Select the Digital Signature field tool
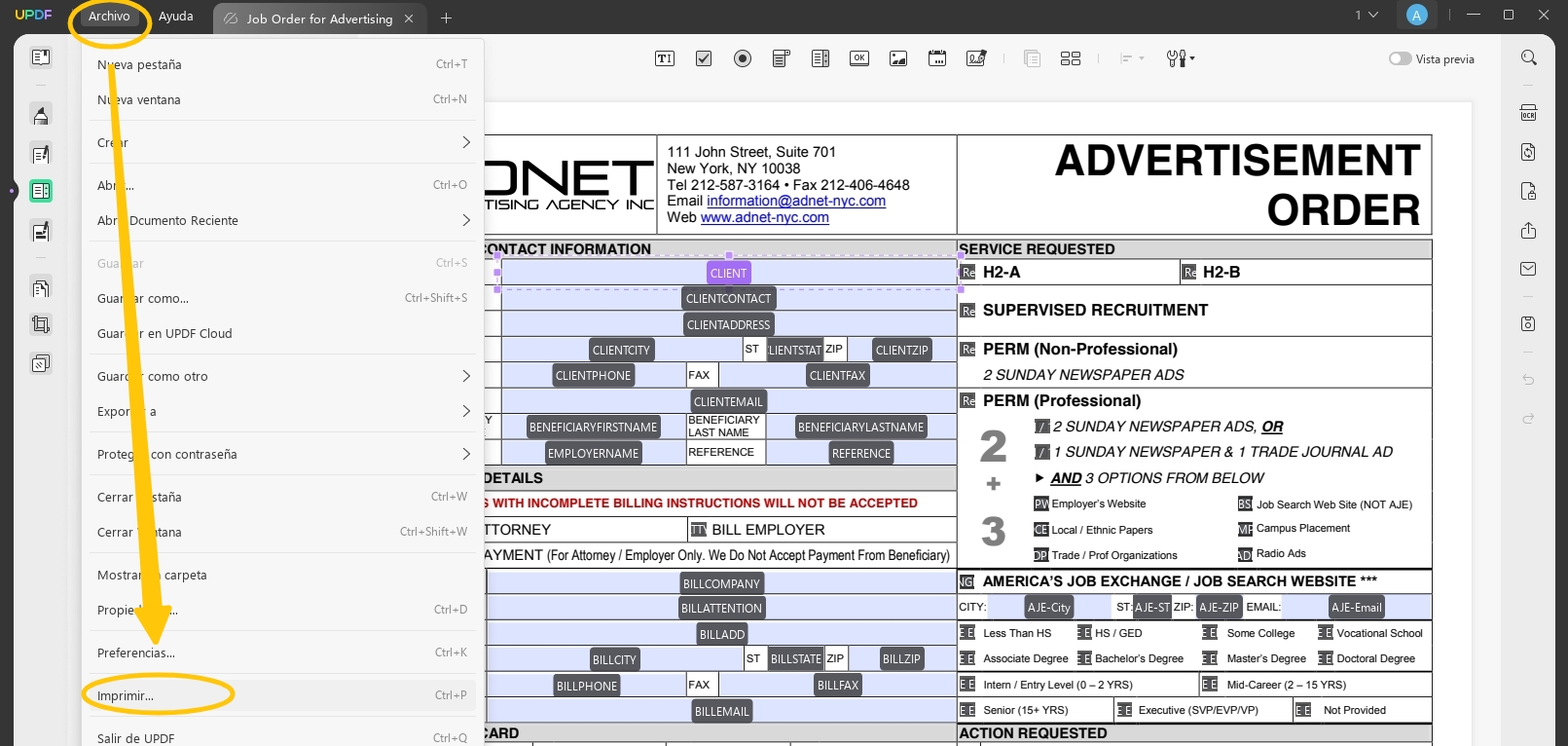The width and height of the screenshot is (1568, 746). (976, 58)
